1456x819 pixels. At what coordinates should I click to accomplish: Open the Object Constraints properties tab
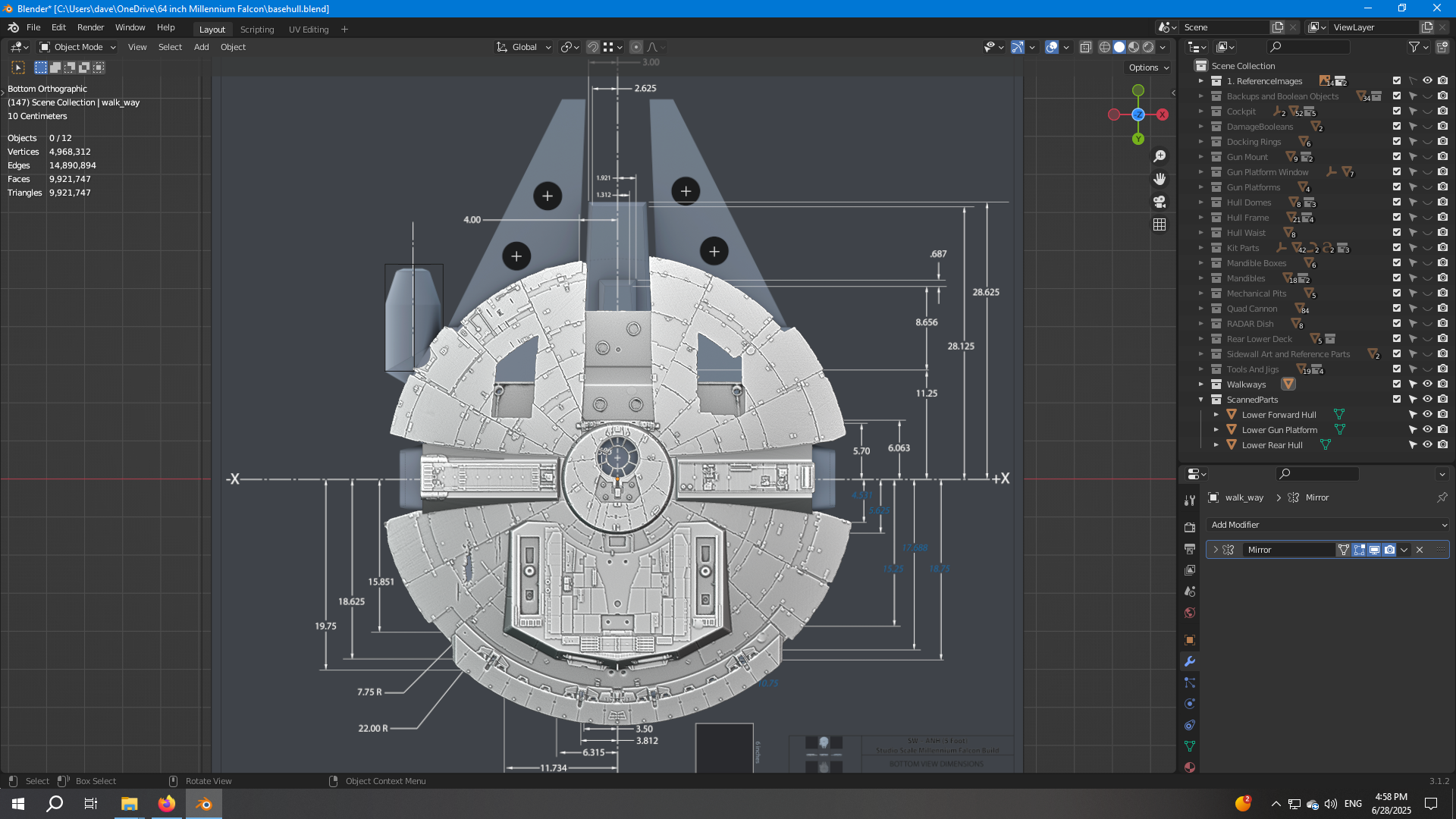1190,725
